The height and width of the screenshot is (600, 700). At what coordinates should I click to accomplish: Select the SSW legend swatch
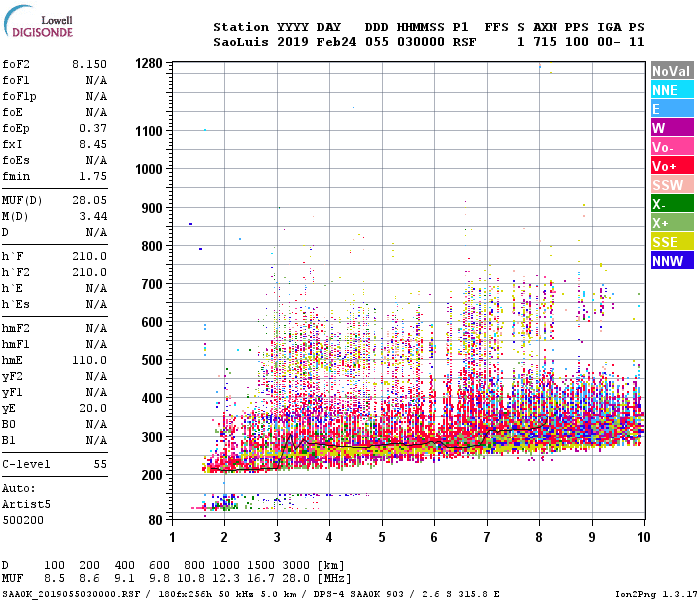[x=672, y=185]
